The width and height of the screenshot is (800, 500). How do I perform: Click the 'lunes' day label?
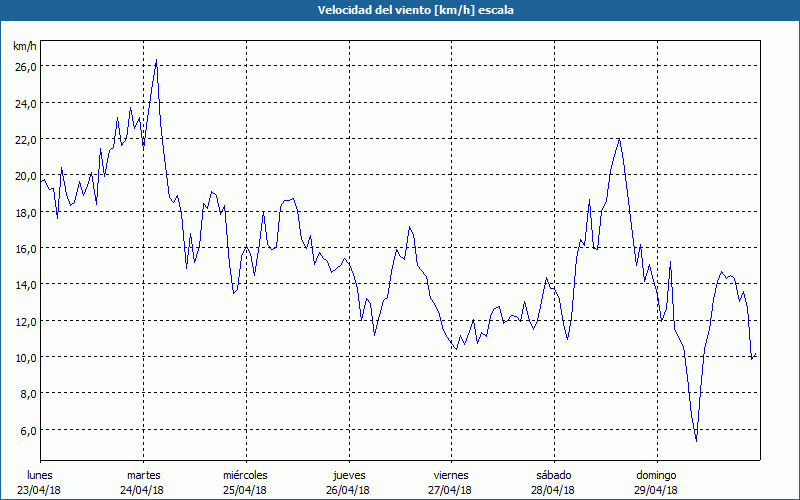click(x=40, y=475)
